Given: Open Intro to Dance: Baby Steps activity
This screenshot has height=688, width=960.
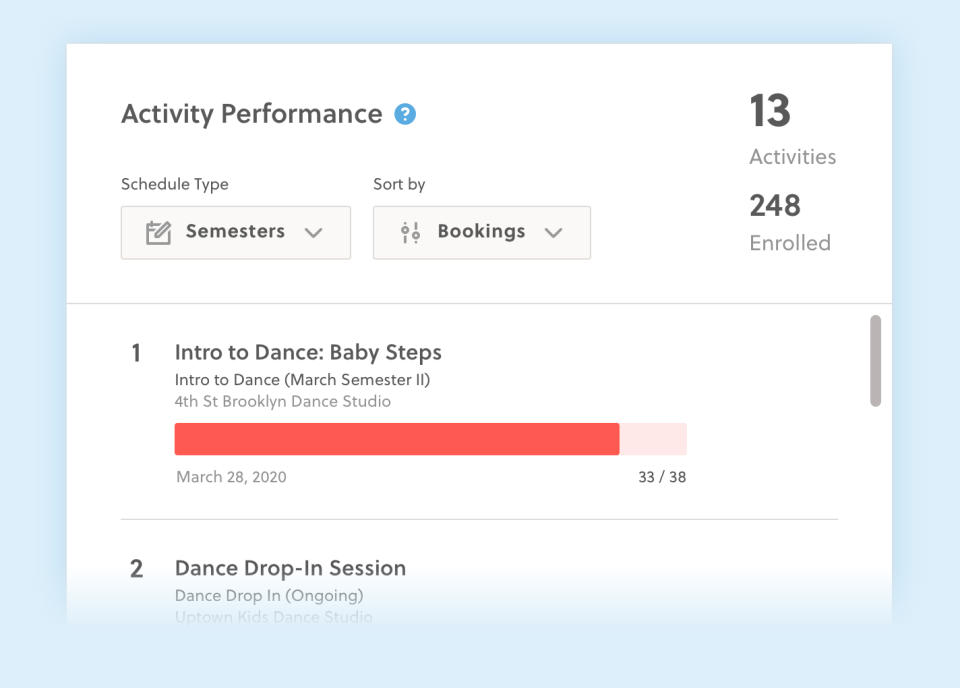Looking at the screenshot, I should tap(308, 352).
